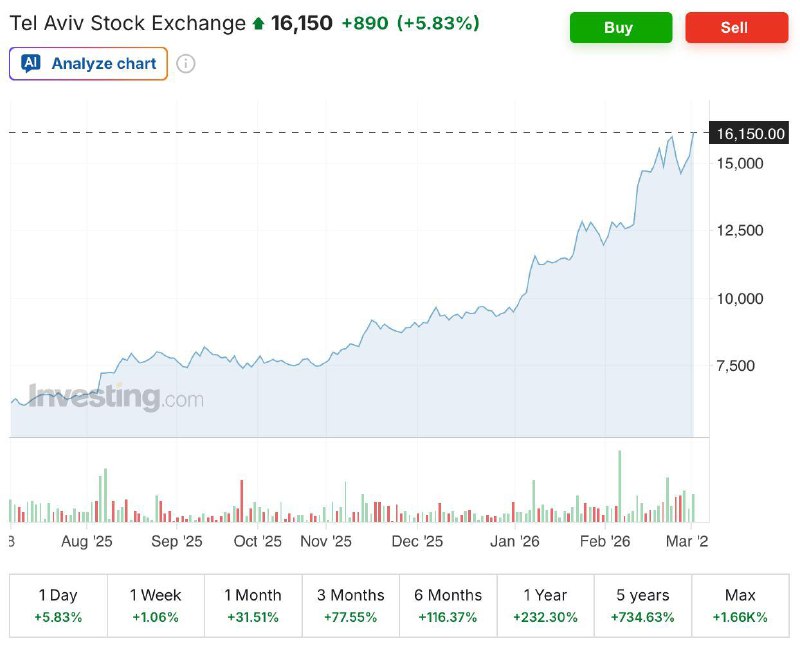Select the 1 Week time range

tap(155, 606)
